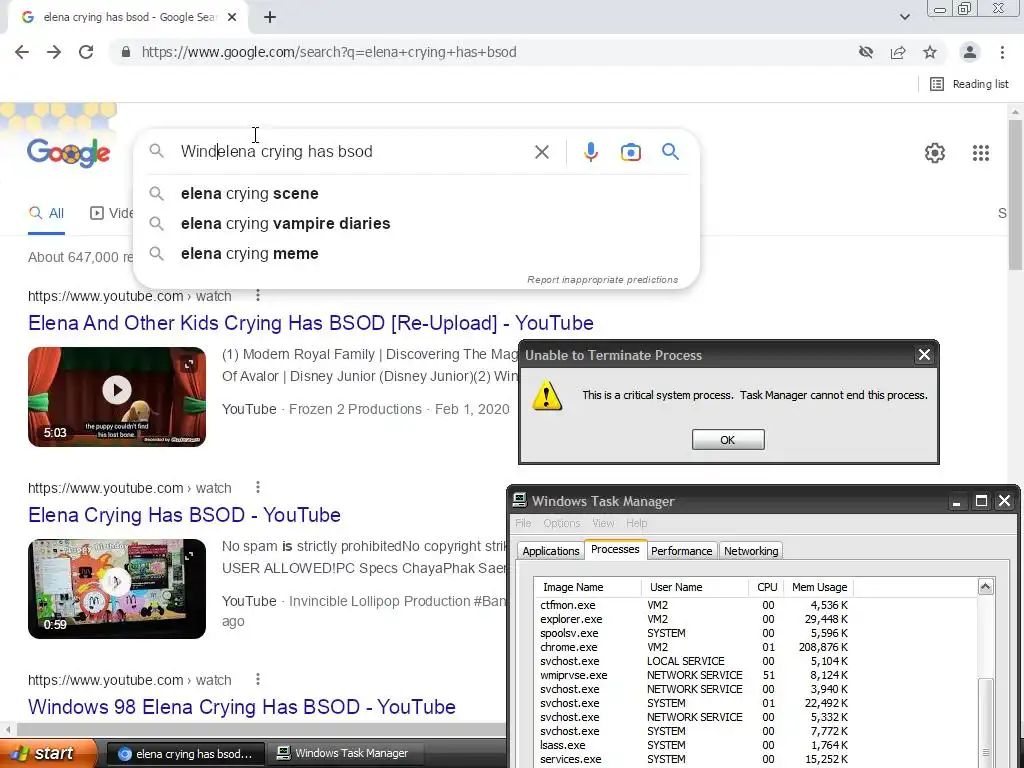Open options dots for second YouTube result

258,487
